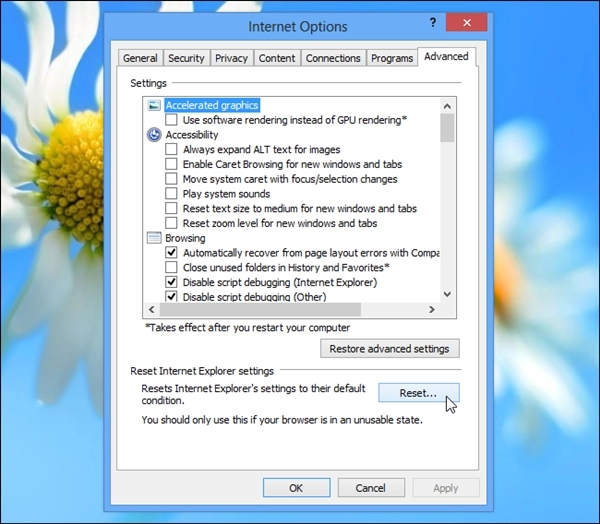Click the Cancel button
Screen dimensions: 600x524
click(x=370, y=488)
